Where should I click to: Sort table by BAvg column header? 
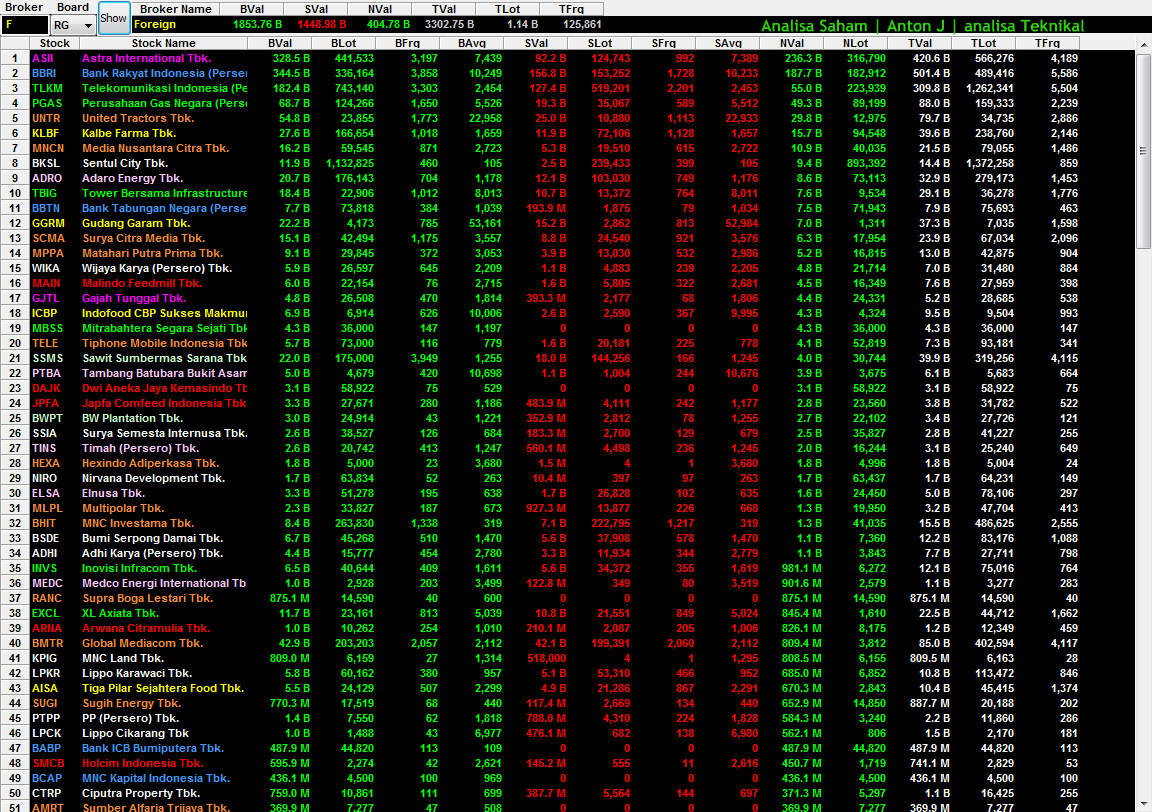pyautogui.click(x=471, y=43)
